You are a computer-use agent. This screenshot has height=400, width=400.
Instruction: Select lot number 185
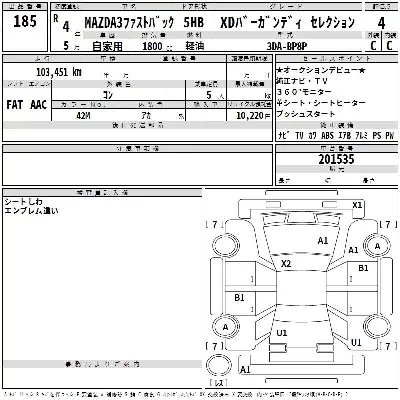25,22
